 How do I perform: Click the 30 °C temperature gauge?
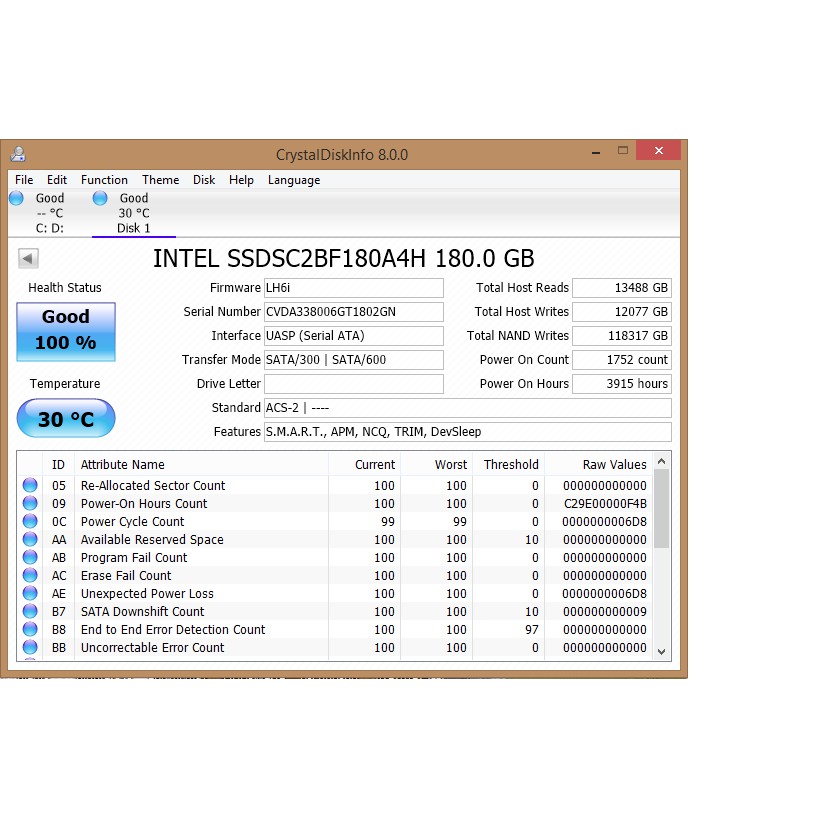65,418
